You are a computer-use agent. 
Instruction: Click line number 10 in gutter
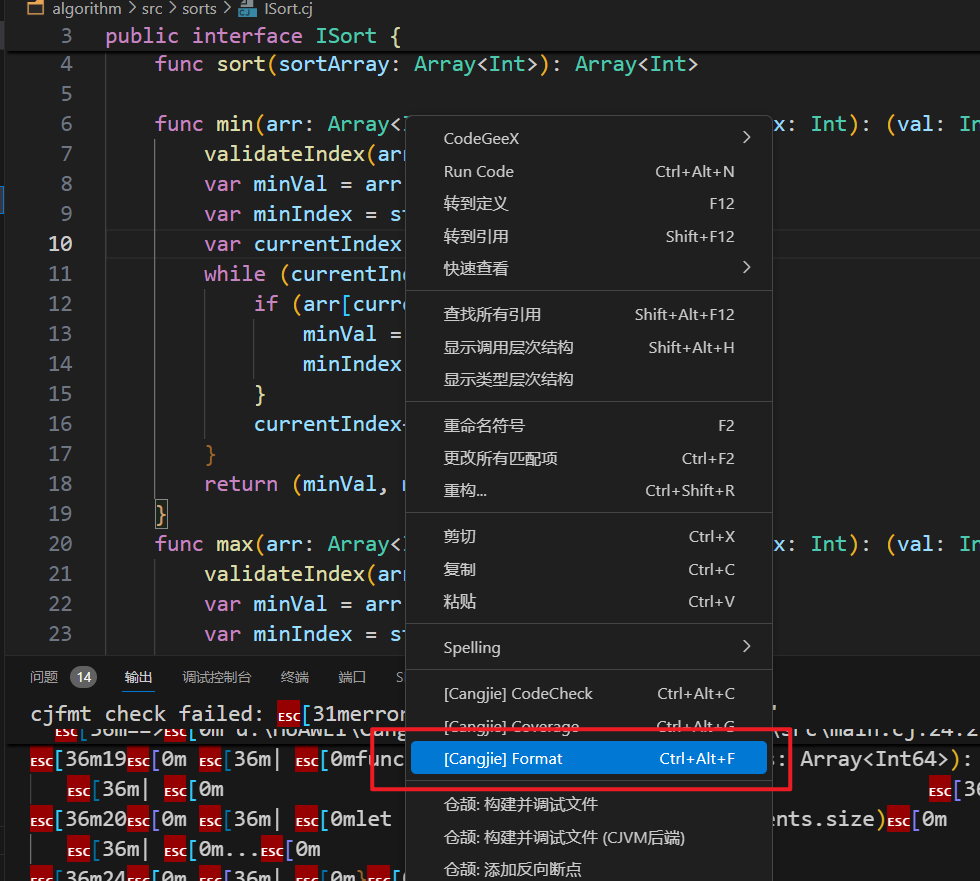pyautogui.click(x=60, y=244)
